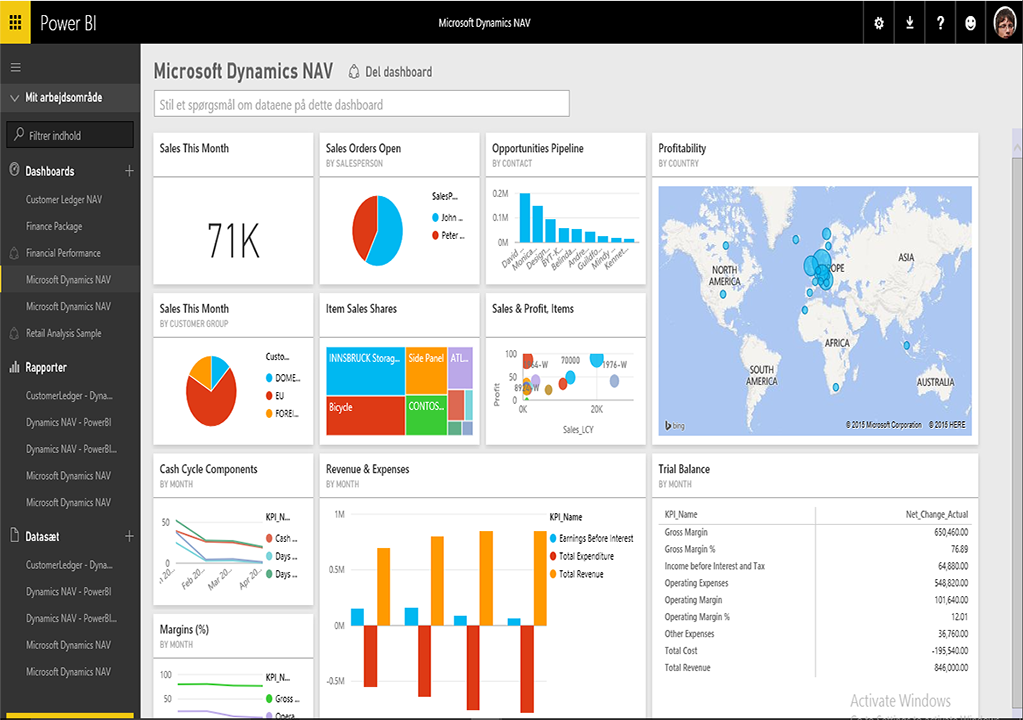The width and height of the screenshot is (1023, 720).
Task: Click the Datasæt section header
Action: 42,536
